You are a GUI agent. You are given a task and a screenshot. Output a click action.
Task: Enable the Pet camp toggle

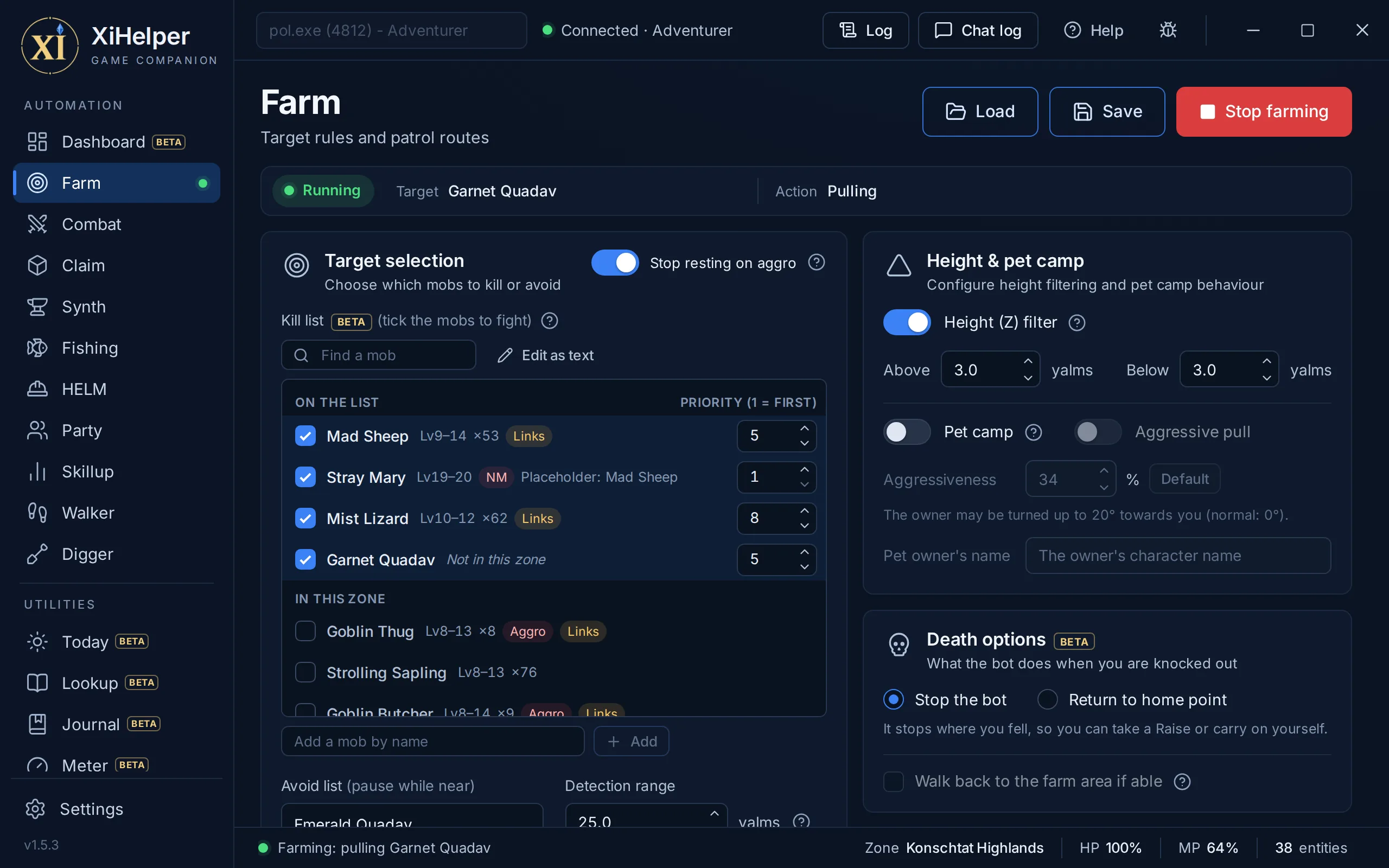906,432
